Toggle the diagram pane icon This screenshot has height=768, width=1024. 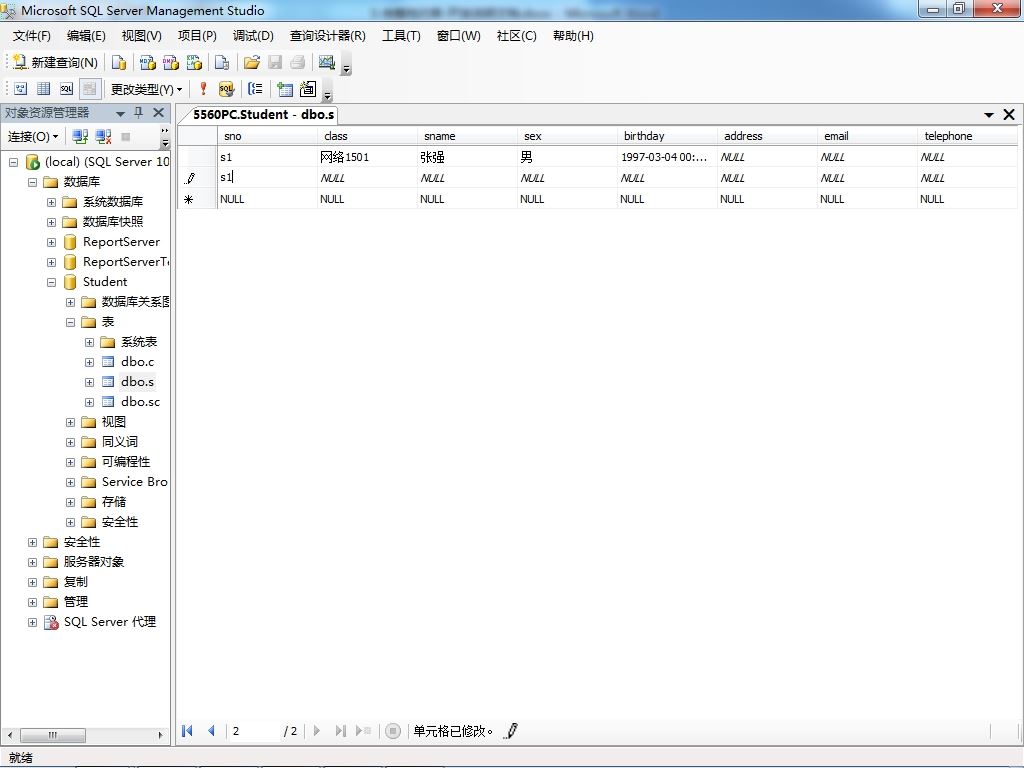[21, 89]
